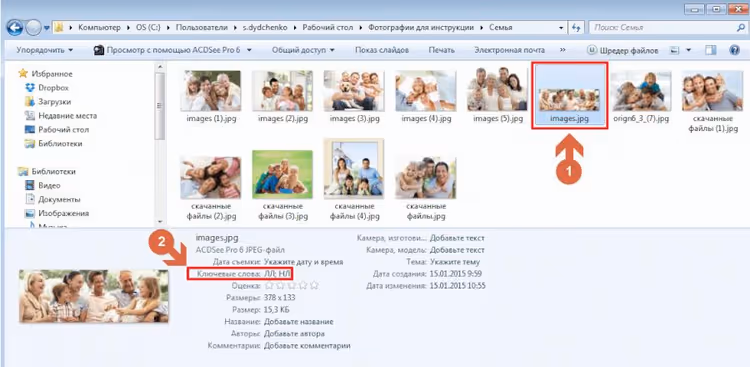Click the change view icon
The width and height of the screenshot is (750, 367).
(x=674, y=50)
